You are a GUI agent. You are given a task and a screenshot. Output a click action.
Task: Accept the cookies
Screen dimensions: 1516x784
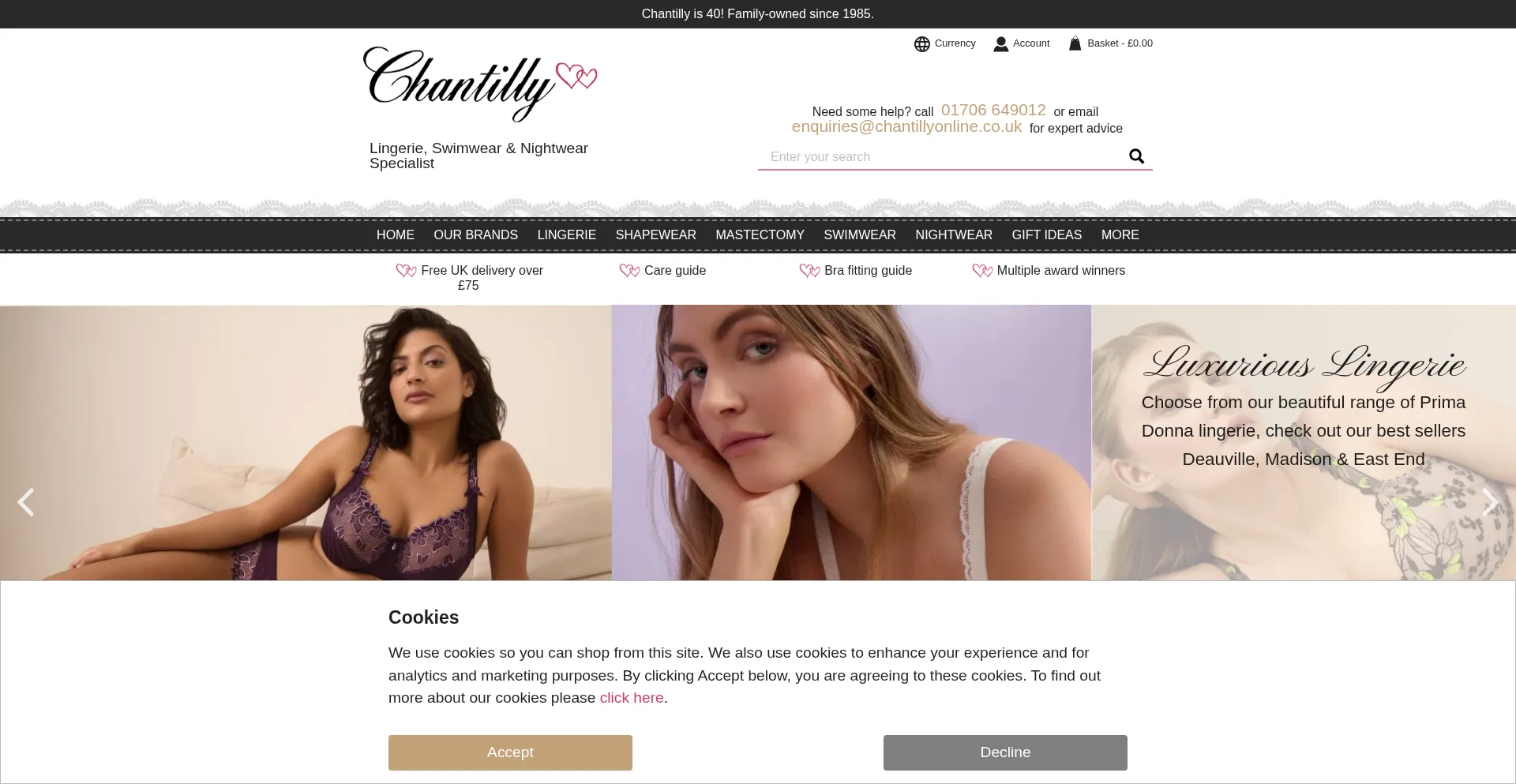510,752
